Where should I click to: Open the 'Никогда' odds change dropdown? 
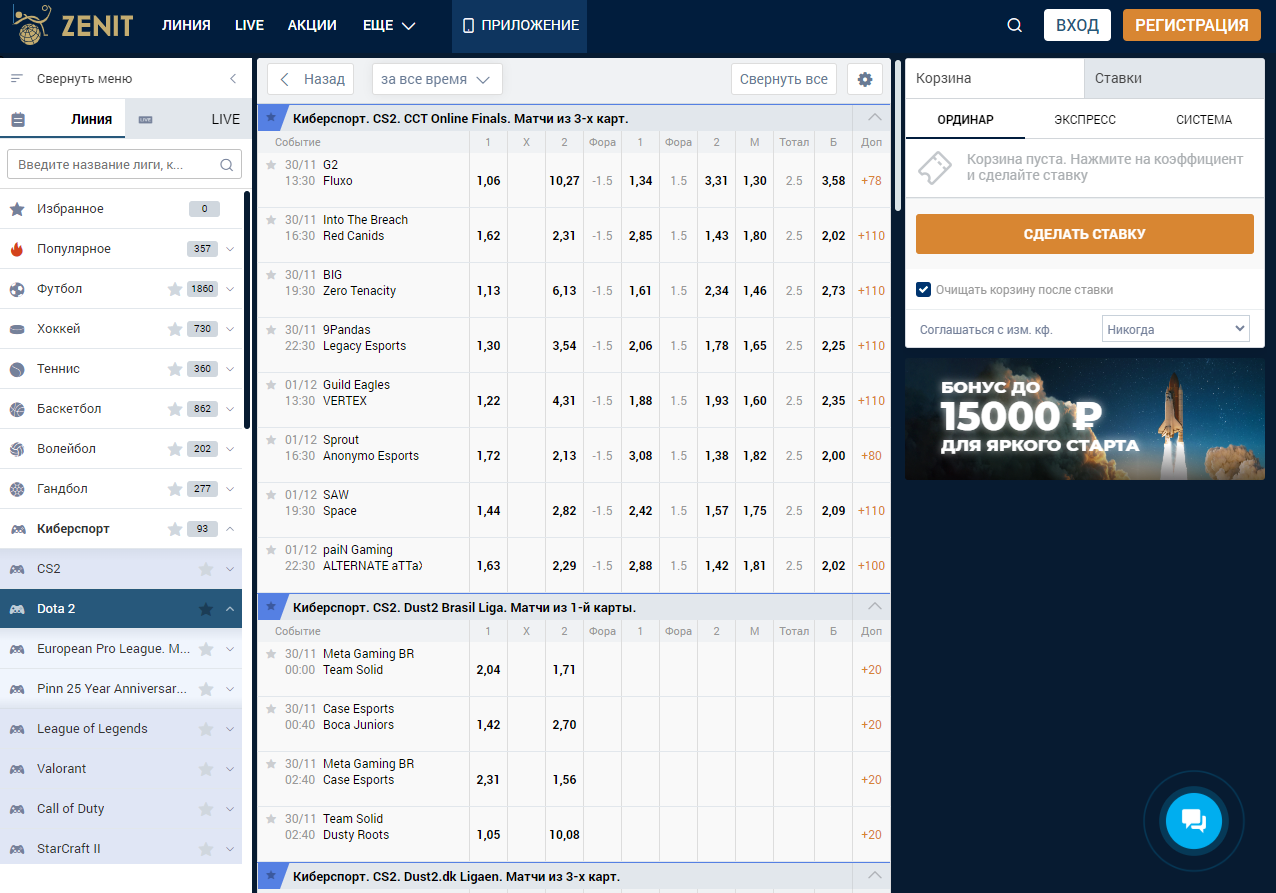tap(1176, 329)
